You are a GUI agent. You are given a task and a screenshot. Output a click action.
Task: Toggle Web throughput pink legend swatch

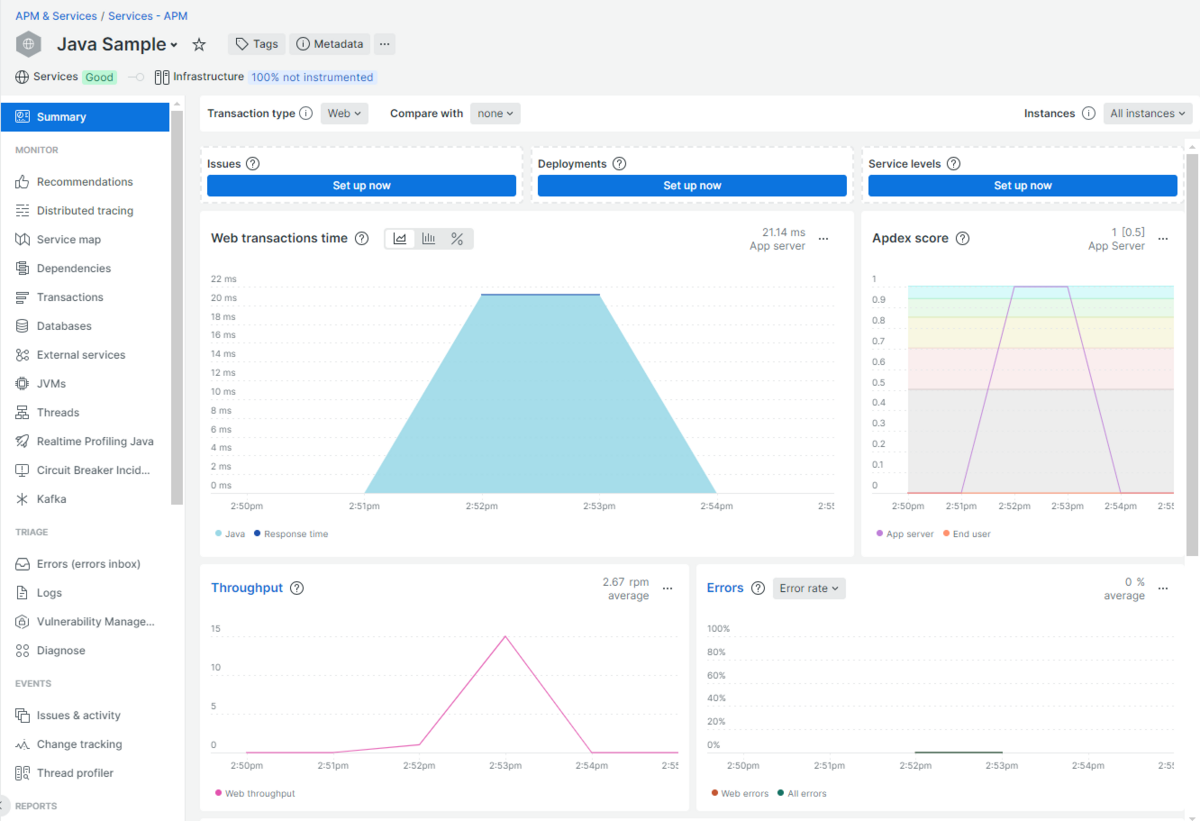(218, 794)
